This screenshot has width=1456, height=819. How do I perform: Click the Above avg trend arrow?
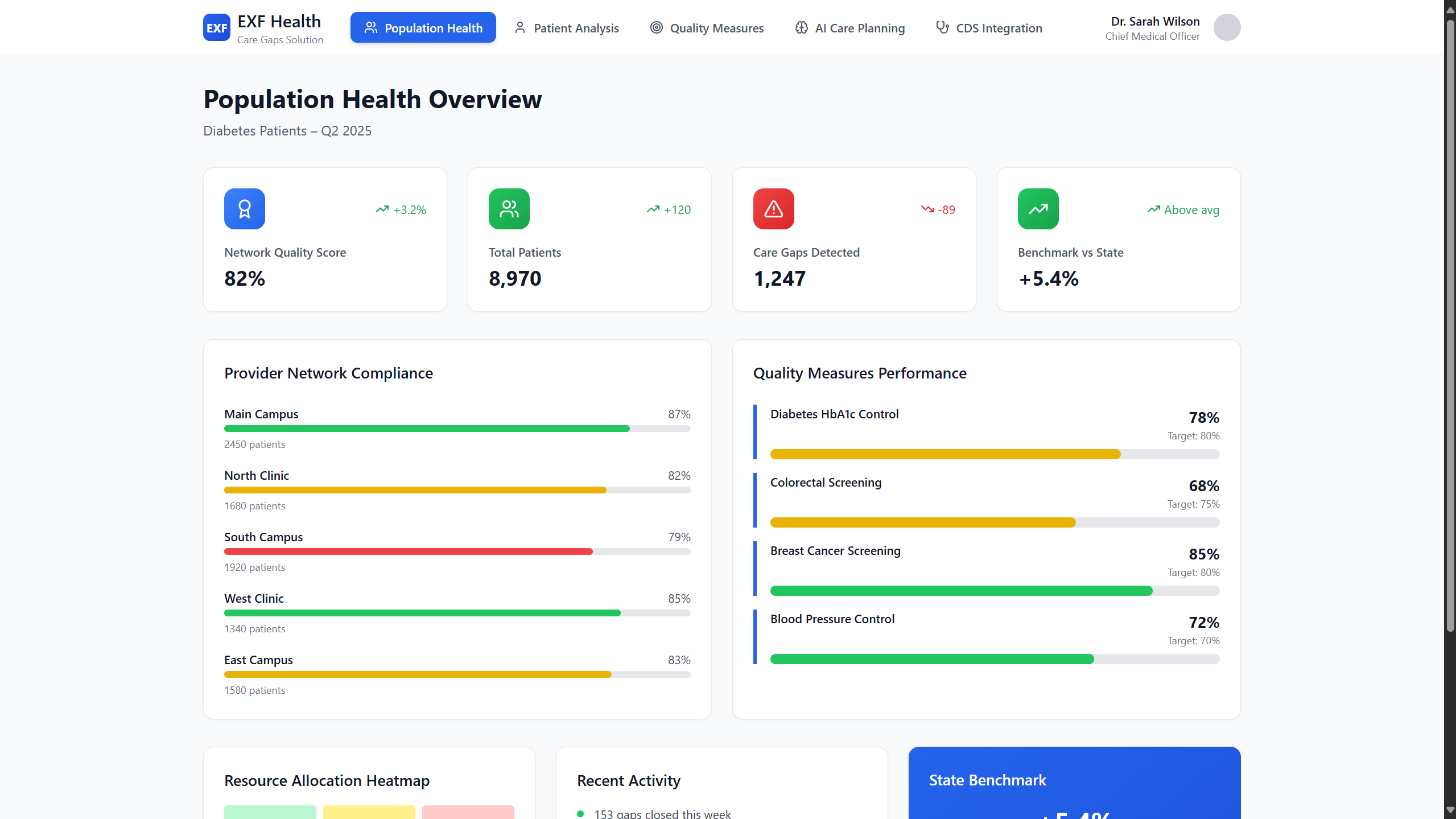click(x=1153, y=209)
